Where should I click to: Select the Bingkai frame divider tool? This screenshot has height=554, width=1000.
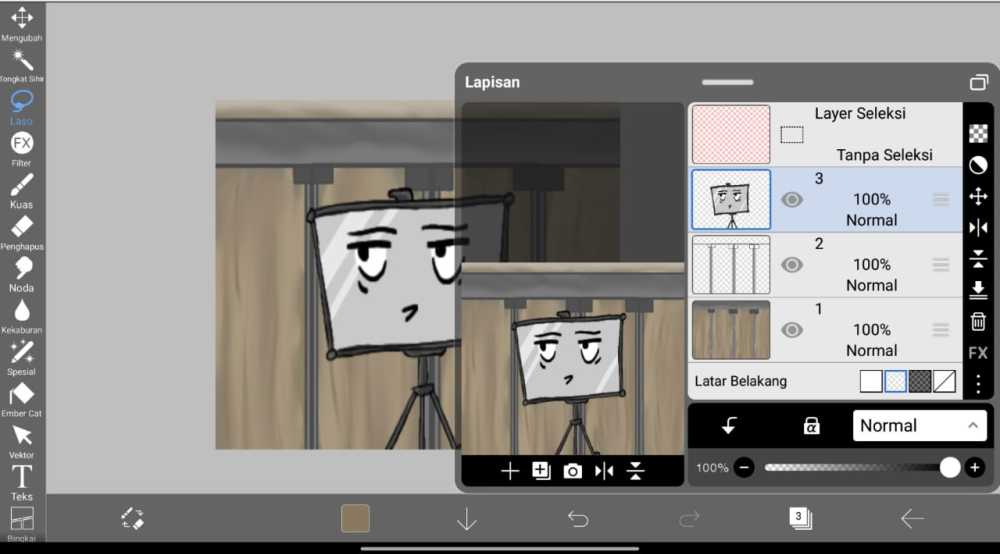tap(22, 524)
